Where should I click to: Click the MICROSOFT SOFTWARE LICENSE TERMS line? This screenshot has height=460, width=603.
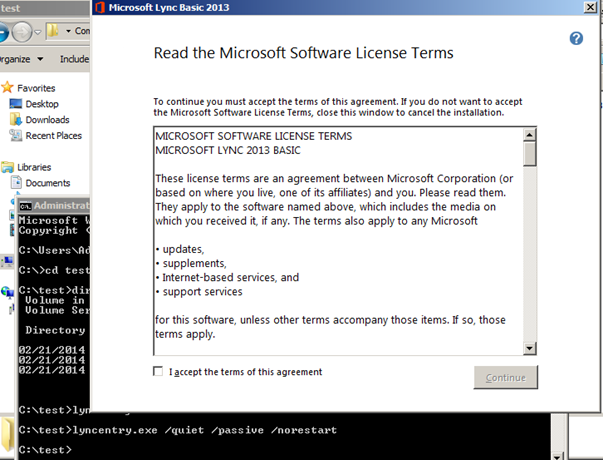coord(253,136)
